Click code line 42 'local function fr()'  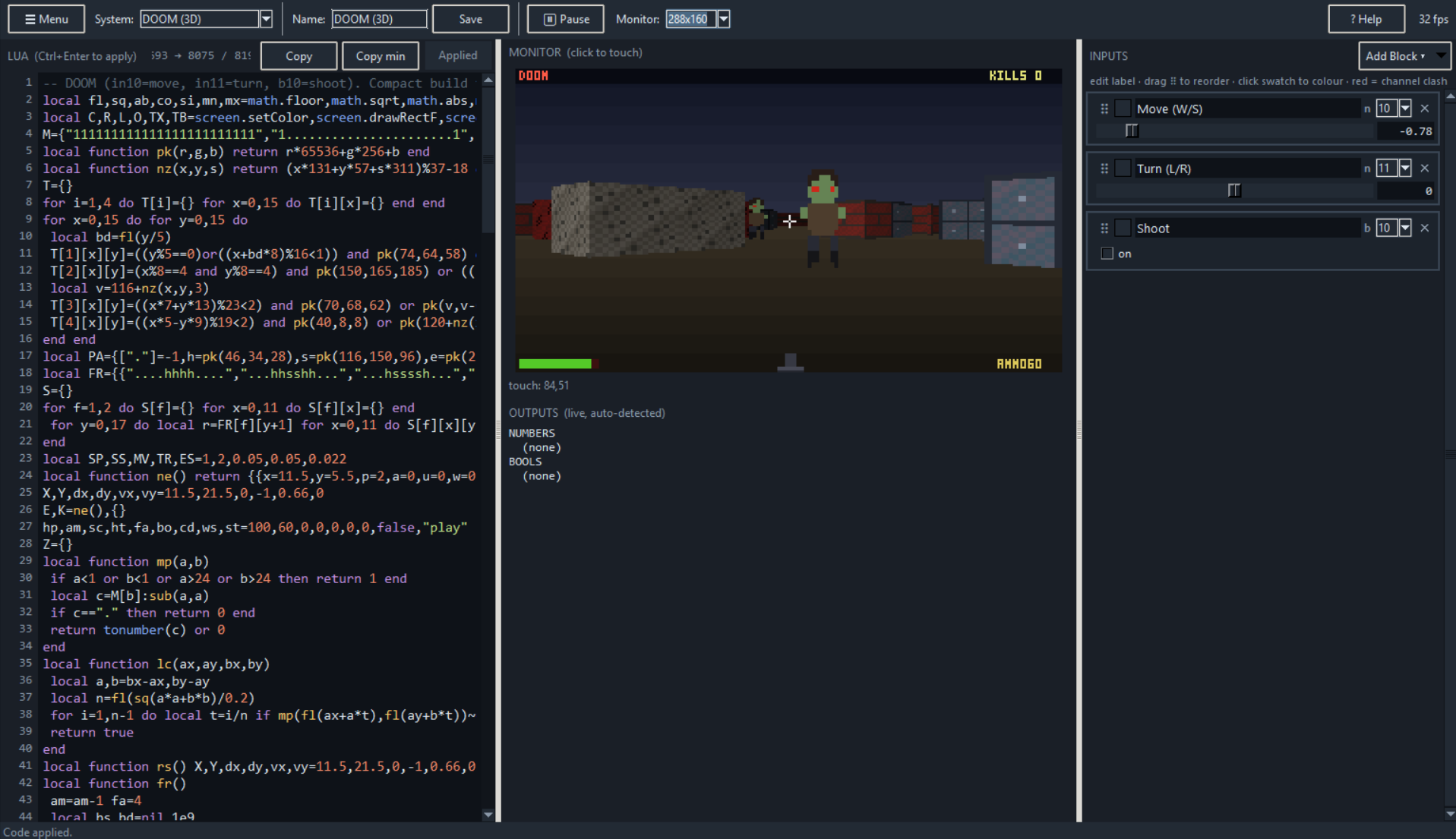pyautogui.click(x=115, y=783)
